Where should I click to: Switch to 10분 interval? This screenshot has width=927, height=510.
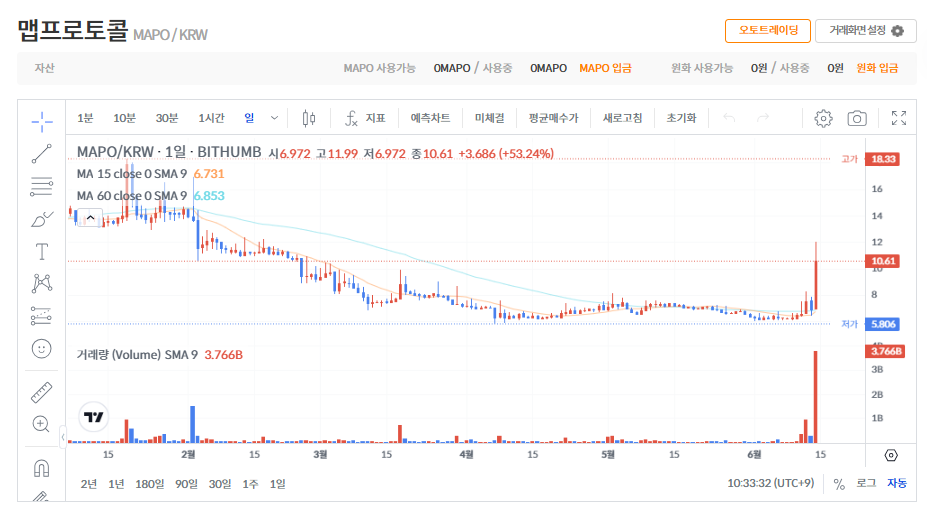point(124,118)
